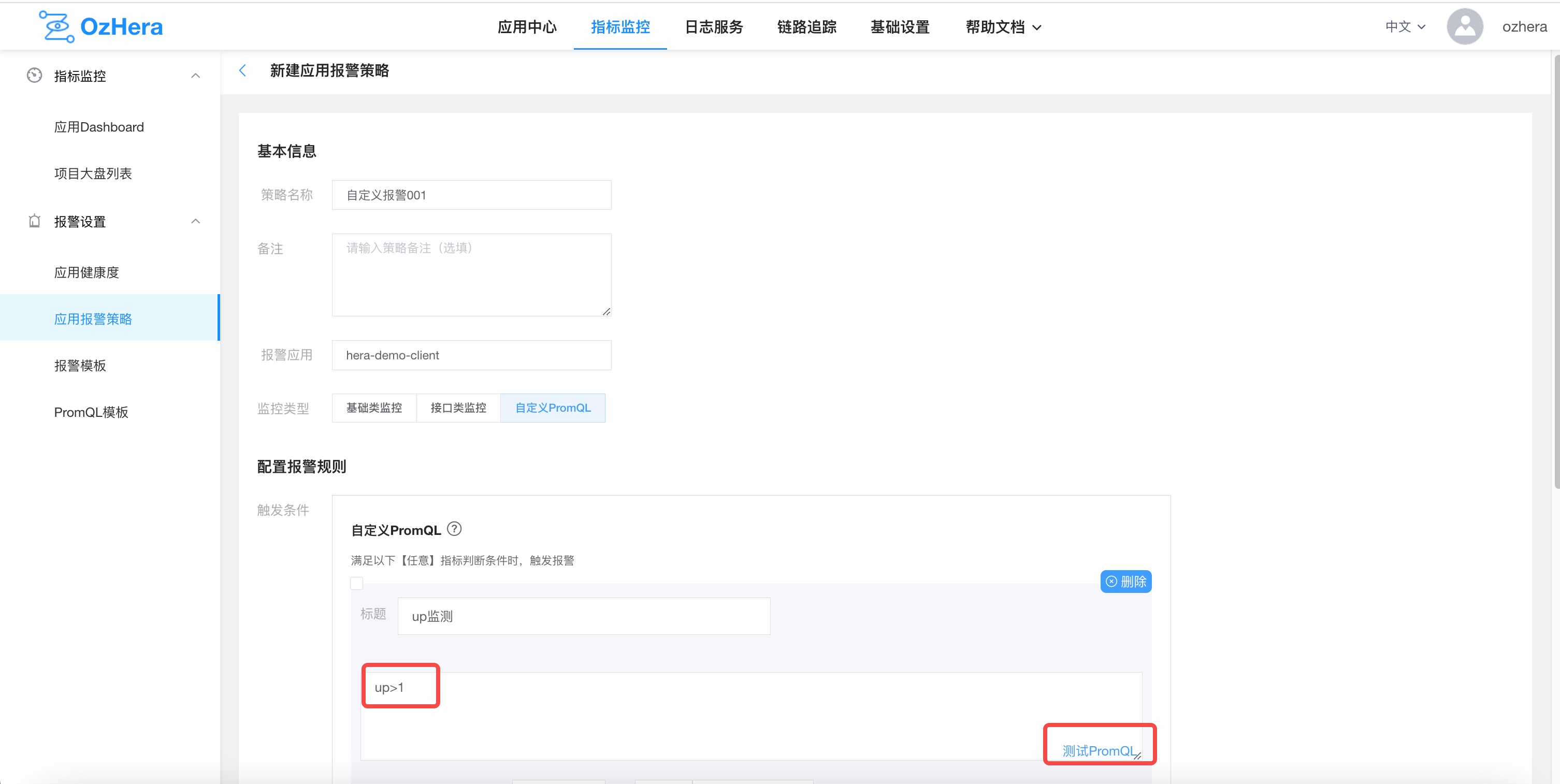Click the OzHera logo icon
The image size is (1560, 784).
click(x=57, y=26)
